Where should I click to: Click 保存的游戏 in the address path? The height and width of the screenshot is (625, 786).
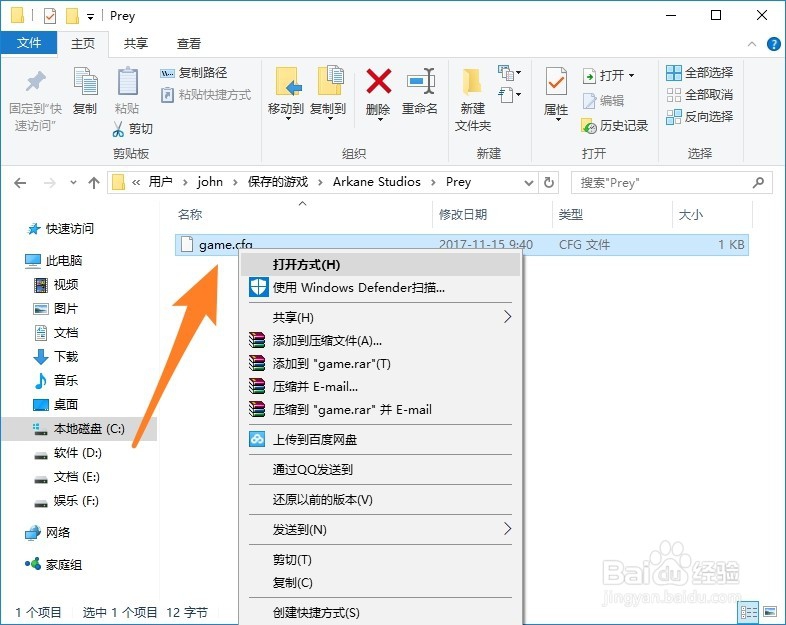point(278,182)
